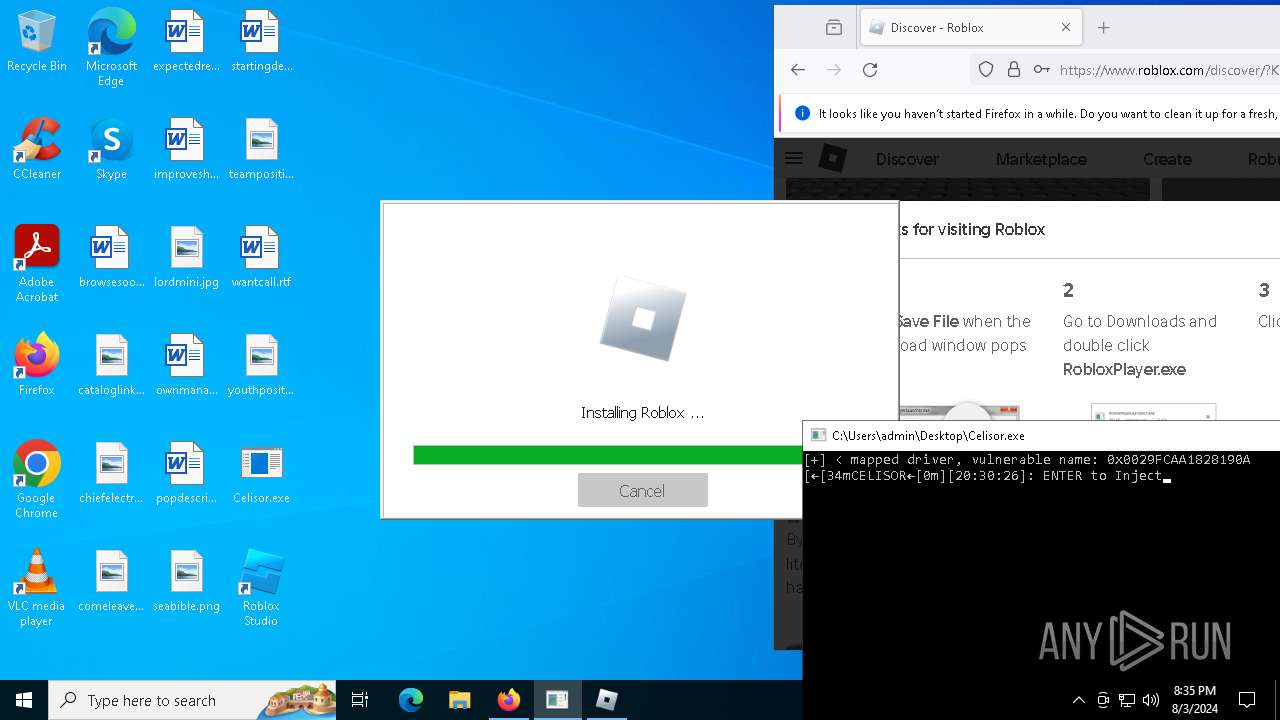Select the chiefelectr... image file

[111, 474]
